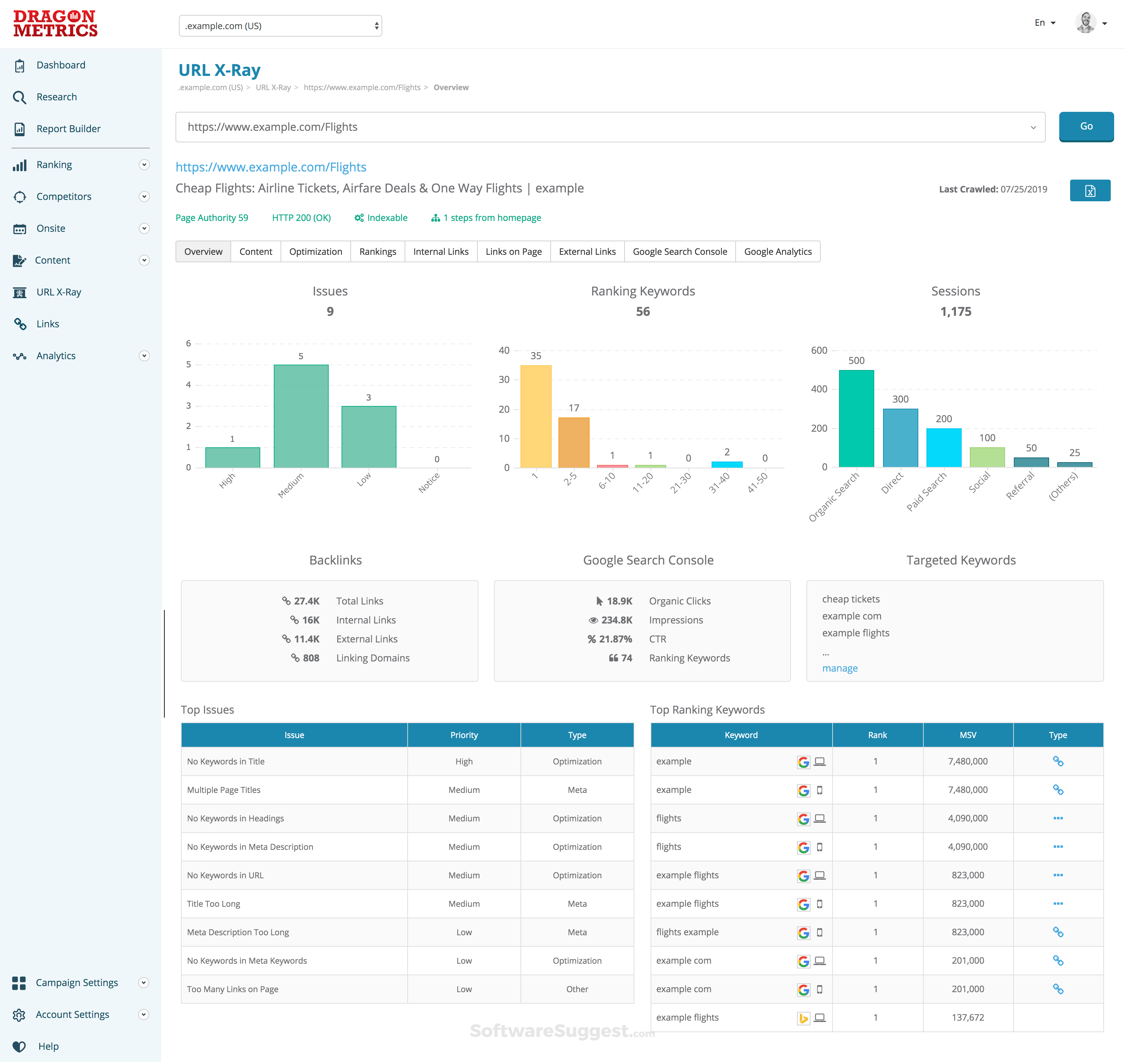Click the Report Builder icon
The height and width of the screenshot is (1064, 1125).
point(20,129)
